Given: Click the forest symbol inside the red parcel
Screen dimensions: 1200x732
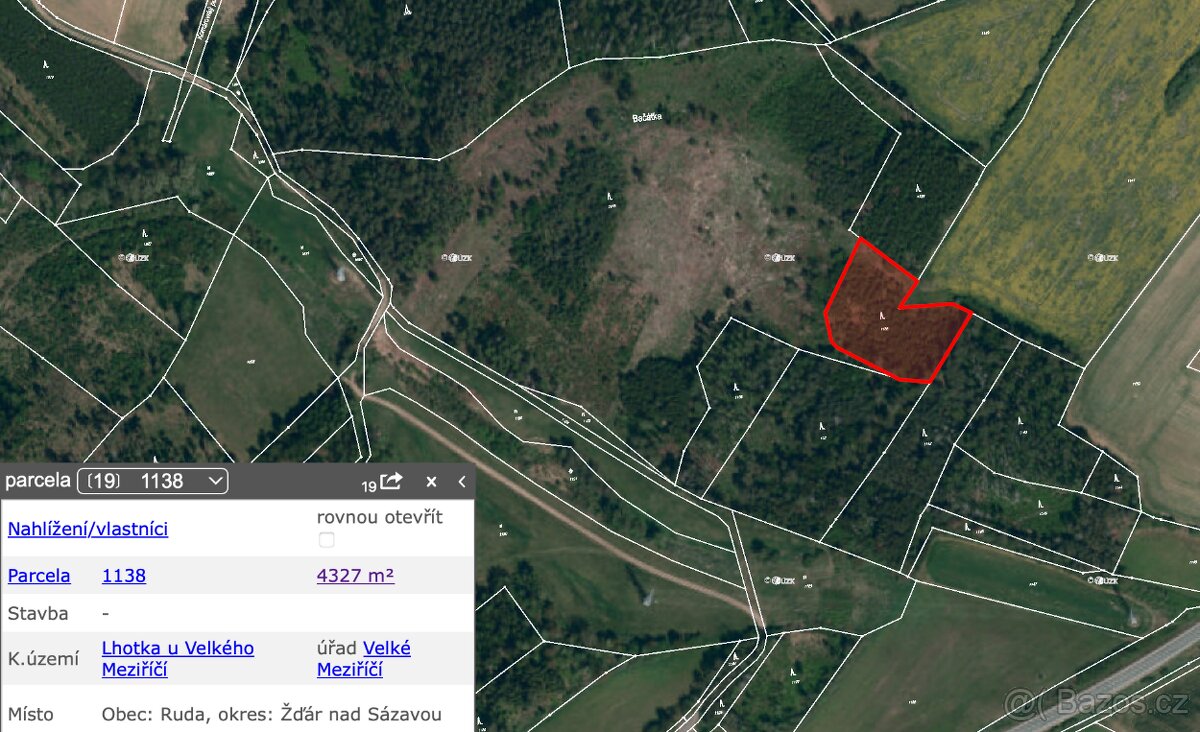Looking at the screenshot, I should 882,318.
